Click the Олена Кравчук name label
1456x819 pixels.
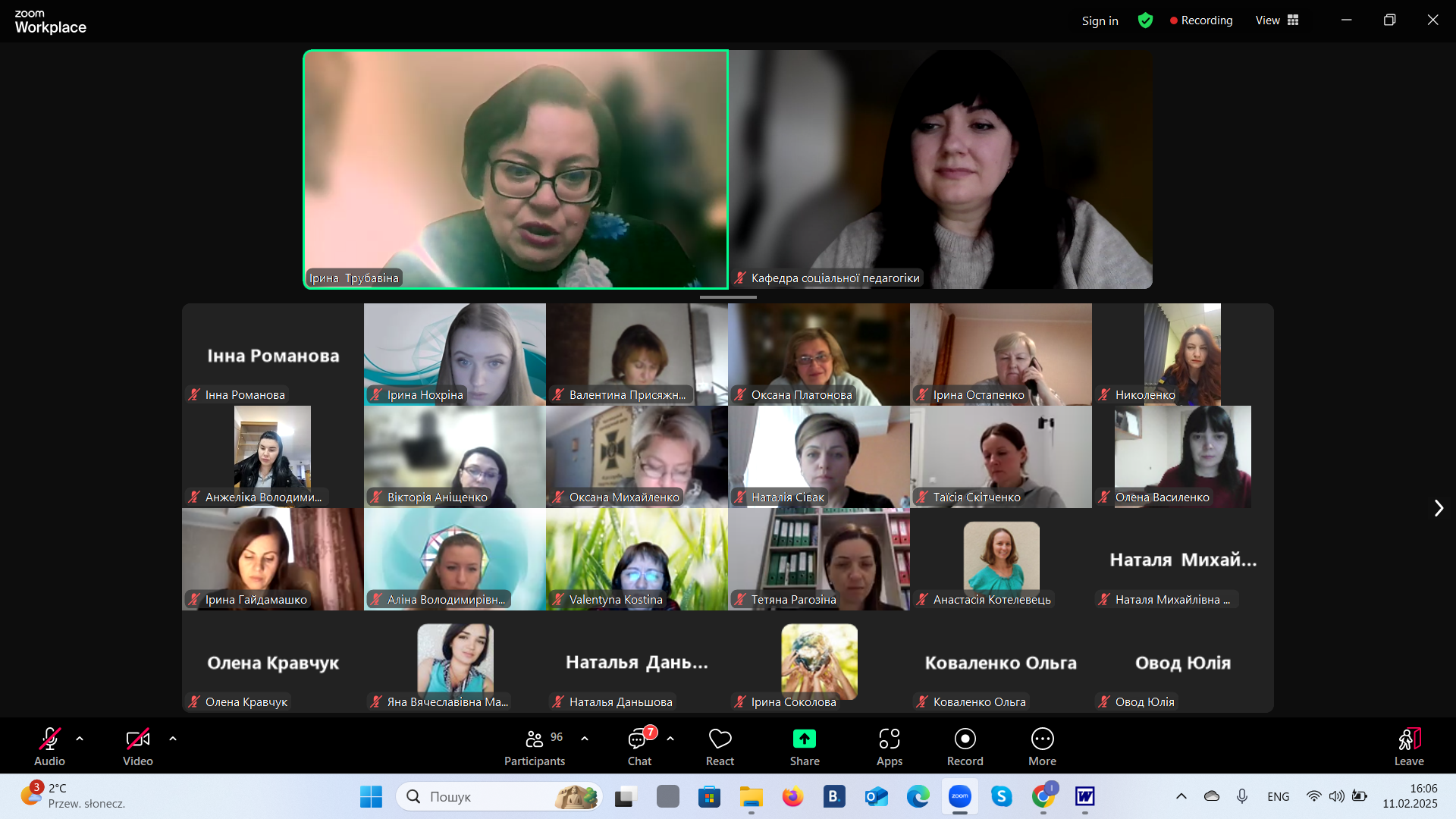246,702
